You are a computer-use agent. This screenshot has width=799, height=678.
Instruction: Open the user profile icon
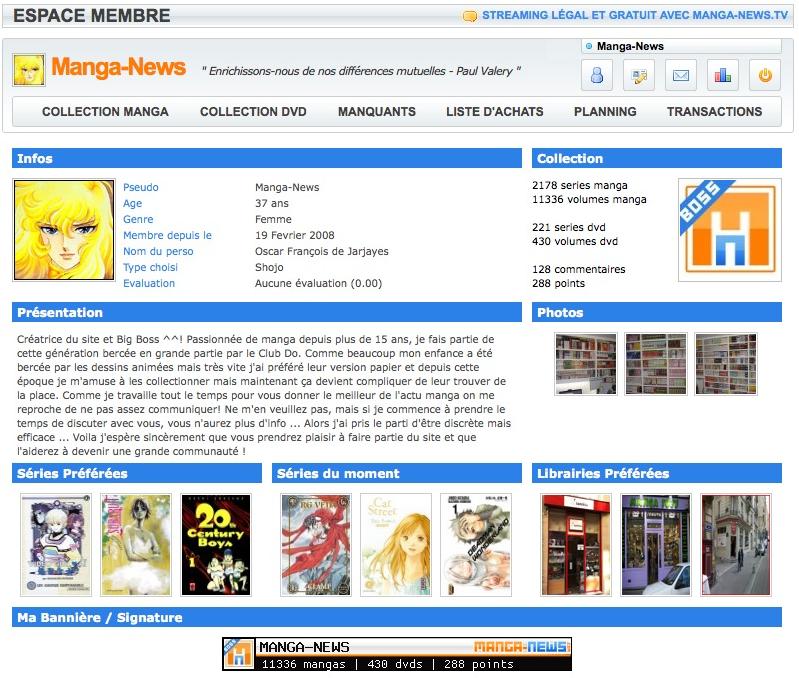pos(597,75)
